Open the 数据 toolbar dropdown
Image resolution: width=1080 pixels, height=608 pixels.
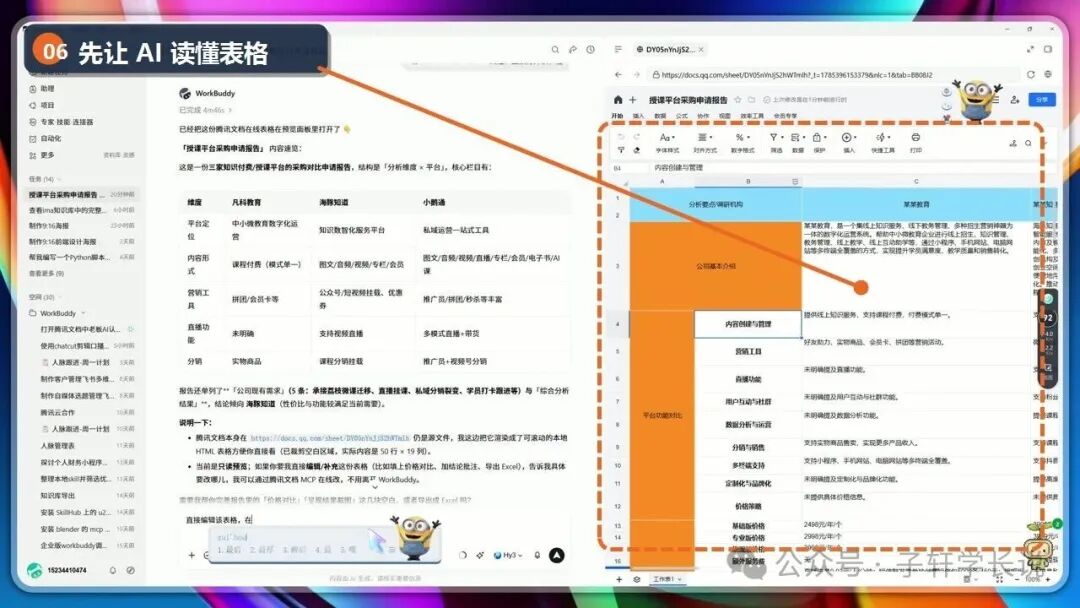(798, 142)
